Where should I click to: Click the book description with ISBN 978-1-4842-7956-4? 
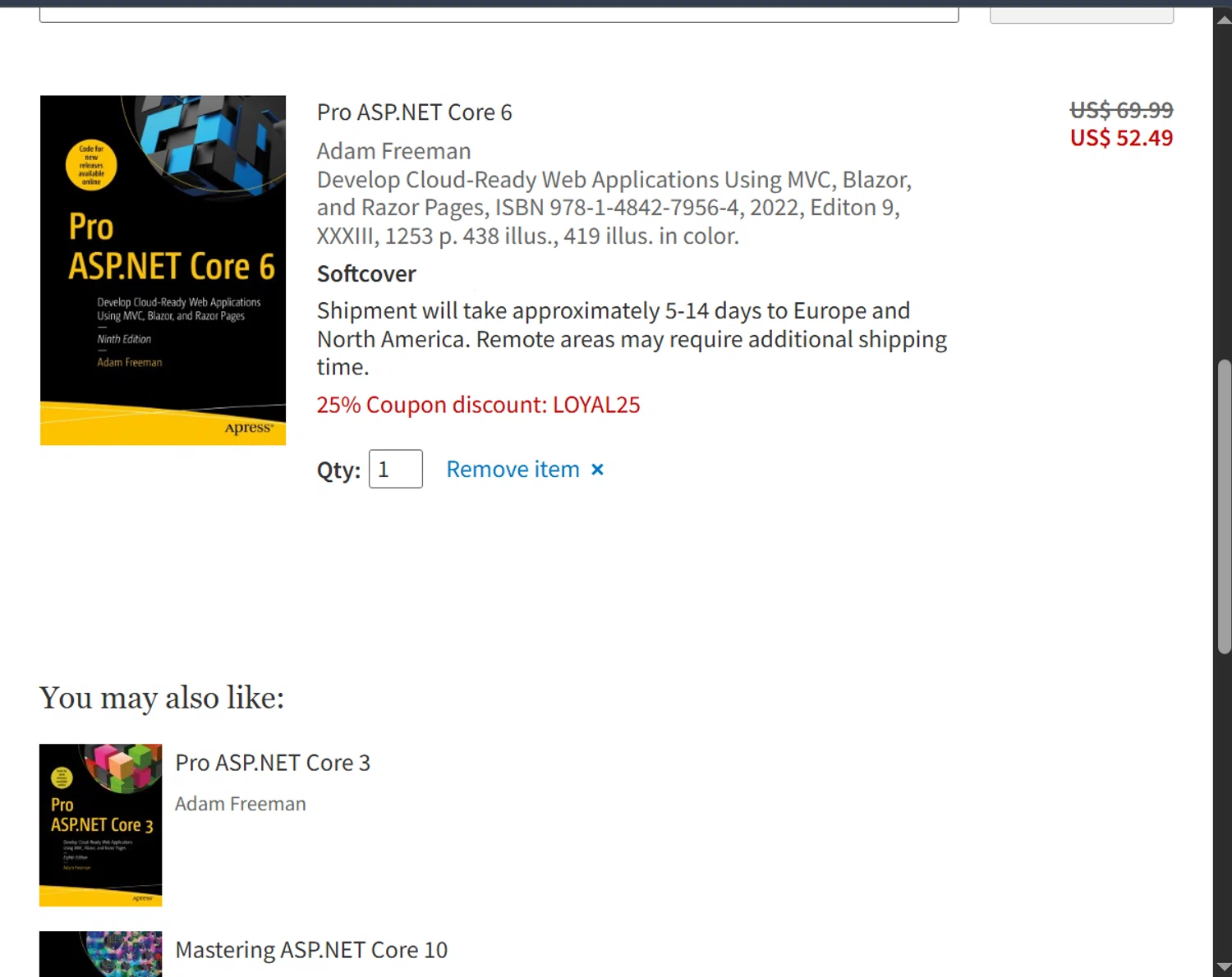[x=614, y=208]
